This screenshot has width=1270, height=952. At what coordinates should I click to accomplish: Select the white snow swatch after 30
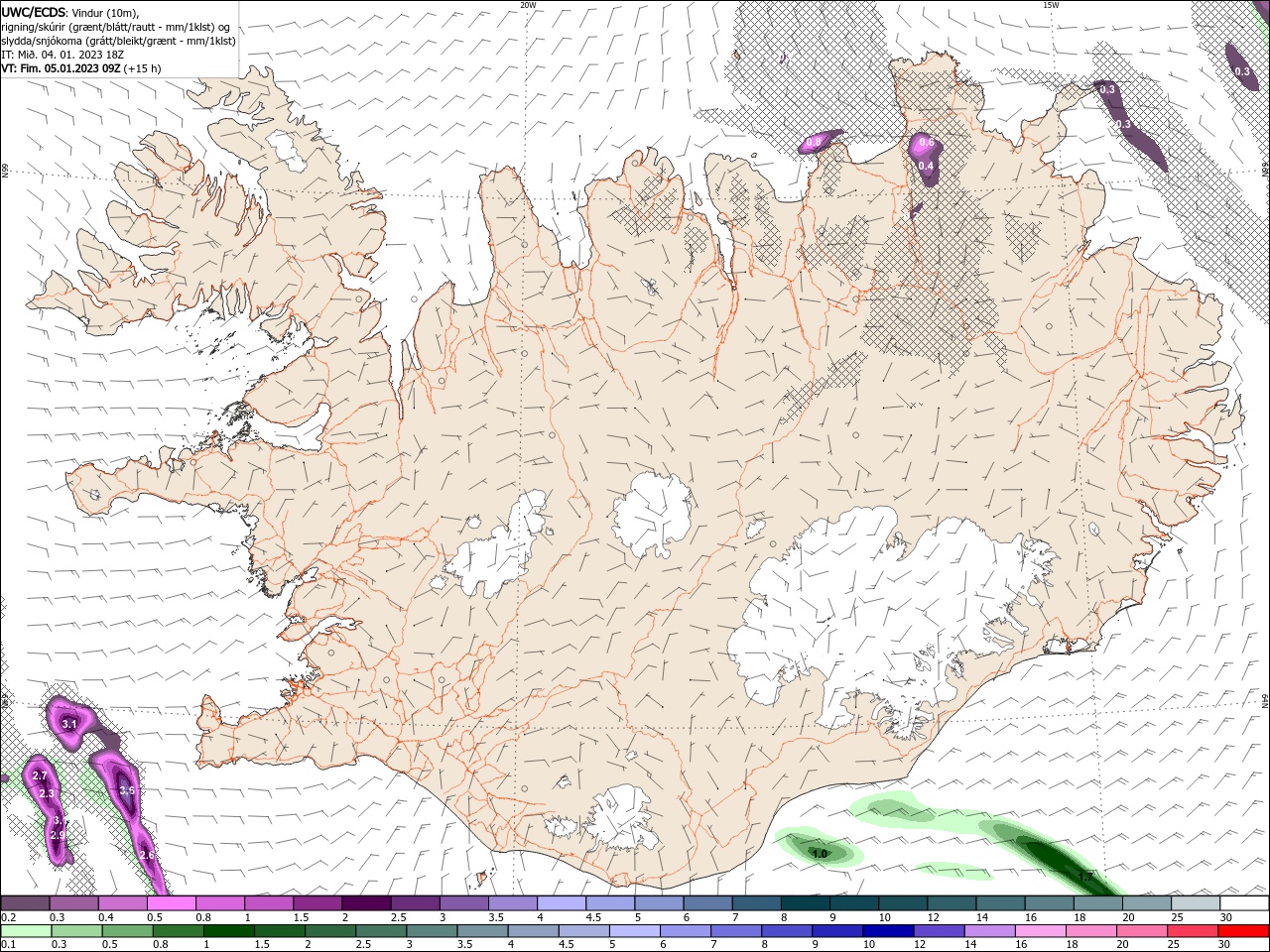click(1245, 903)
